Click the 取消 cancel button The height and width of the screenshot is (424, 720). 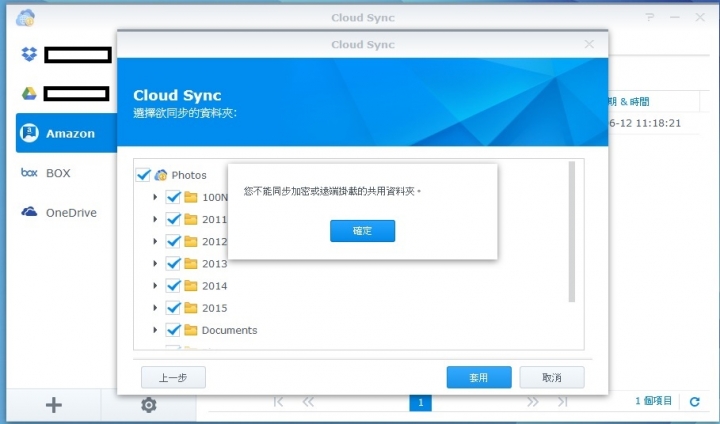552,377
